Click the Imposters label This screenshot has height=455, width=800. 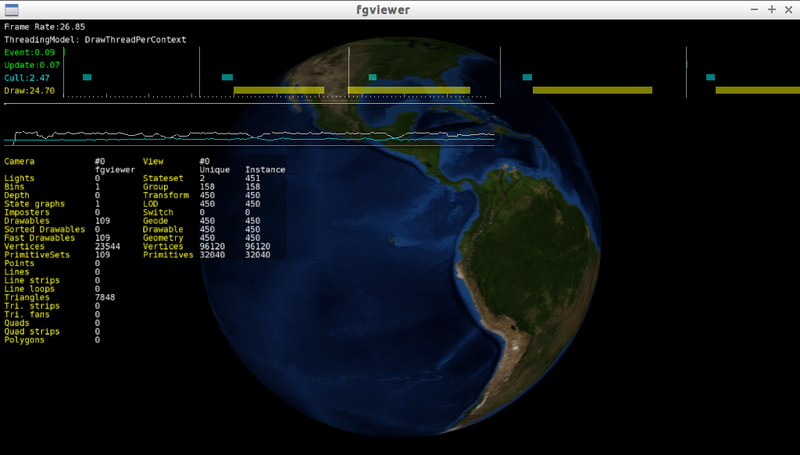27,212
